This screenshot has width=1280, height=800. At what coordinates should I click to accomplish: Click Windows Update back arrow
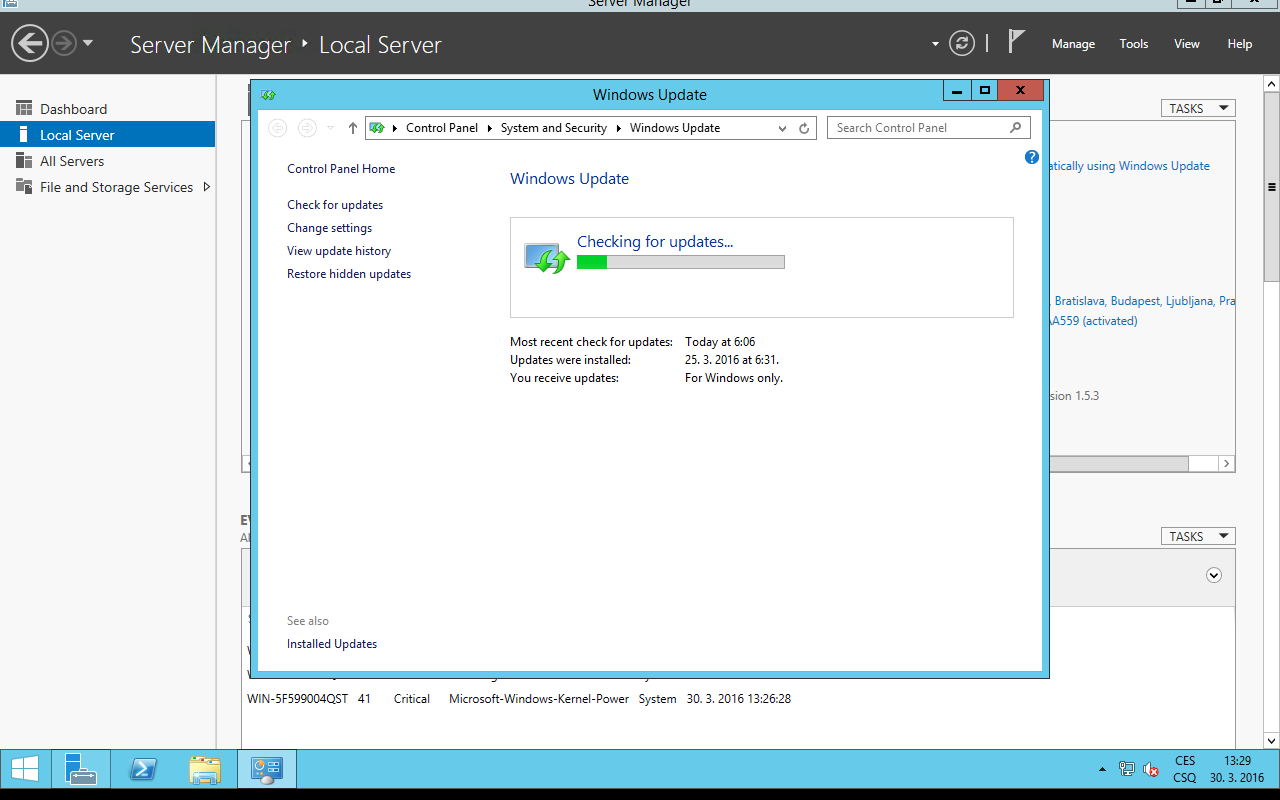click(x=278, y=127)
